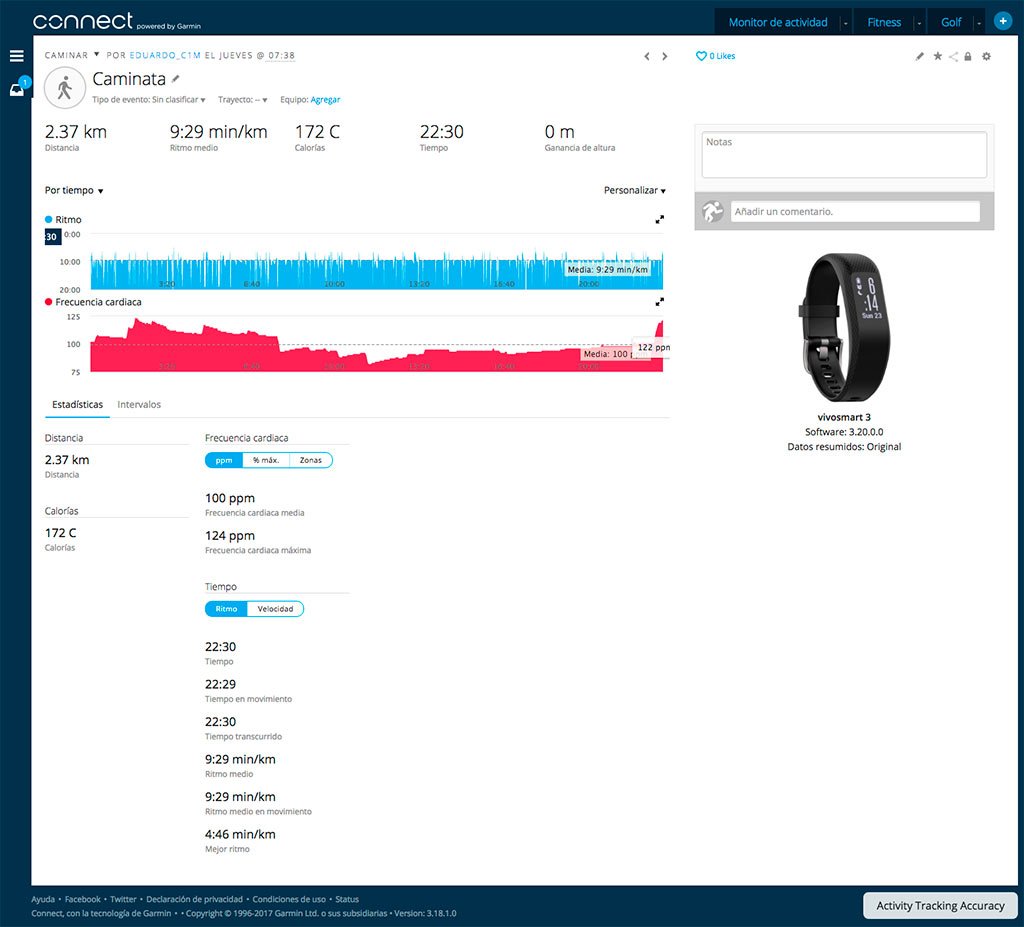Click the vivosmart 3 device image
The image size is (1024, 927).
(844, 327)
